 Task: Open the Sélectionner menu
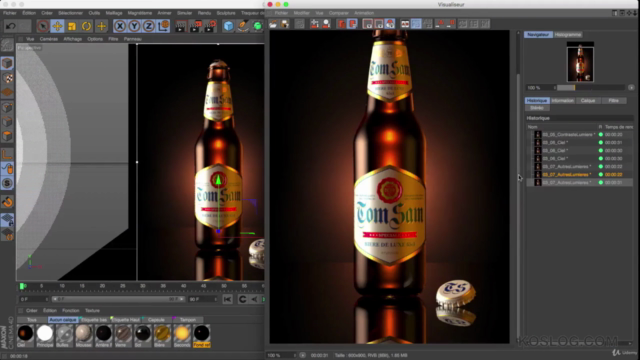click(70, 13)
